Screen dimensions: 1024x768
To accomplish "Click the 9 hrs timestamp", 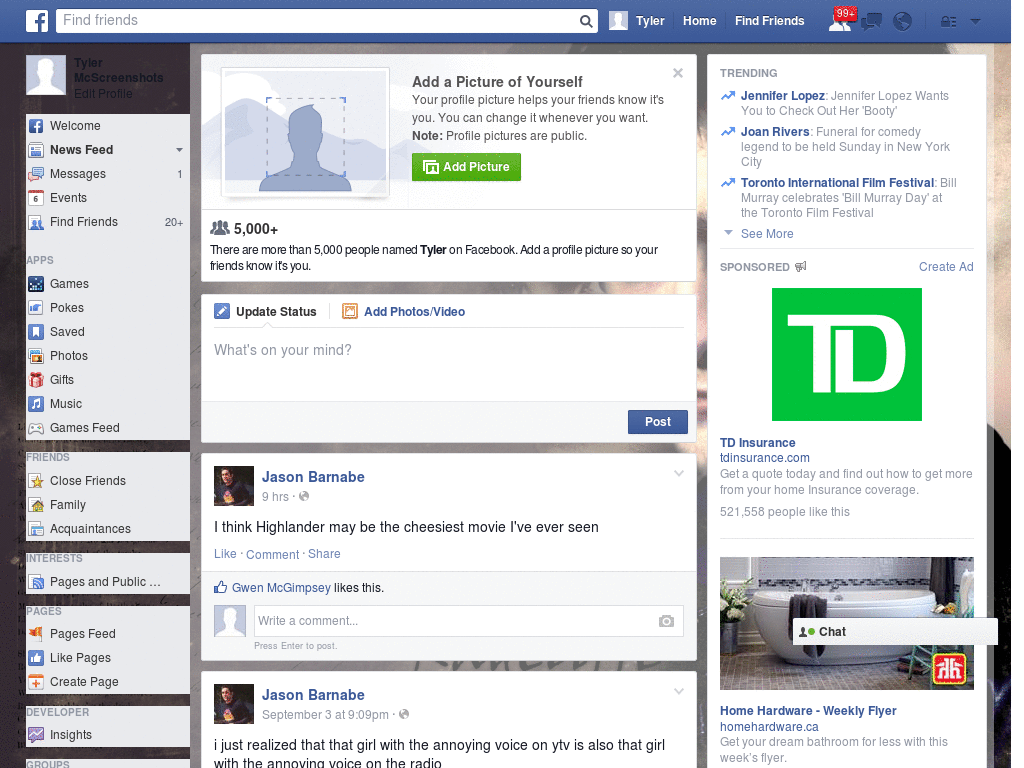I will [275, 496].
